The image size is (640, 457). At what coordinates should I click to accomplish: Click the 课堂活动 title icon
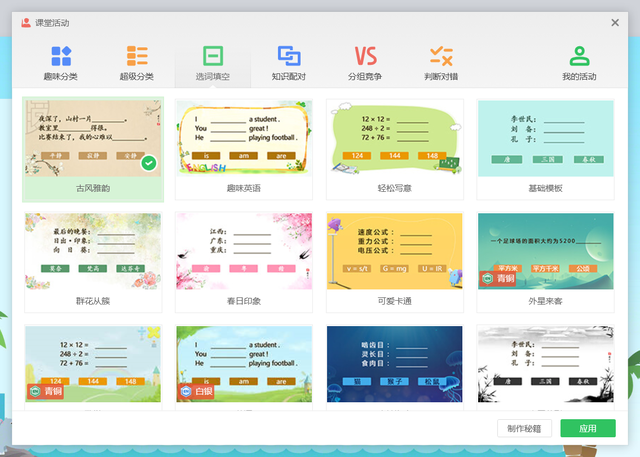click(26, 22)
